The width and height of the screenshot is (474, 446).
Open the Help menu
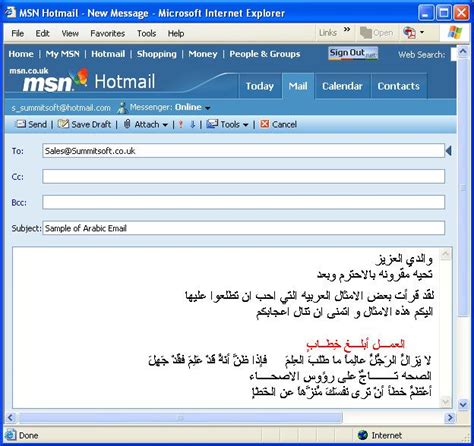(x=176, y=33)
